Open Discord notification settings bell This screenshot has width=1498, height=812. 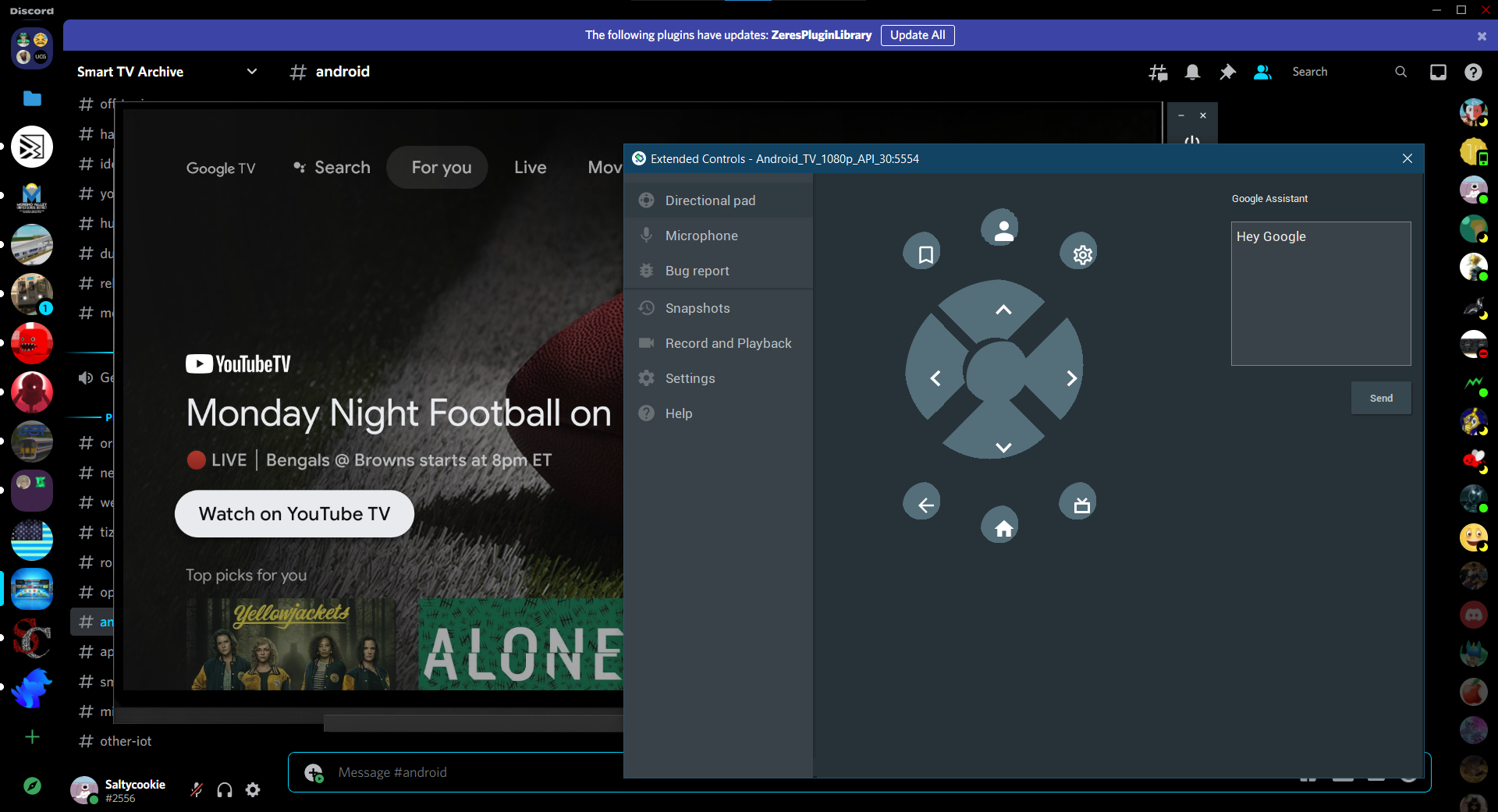point(1192,72)
